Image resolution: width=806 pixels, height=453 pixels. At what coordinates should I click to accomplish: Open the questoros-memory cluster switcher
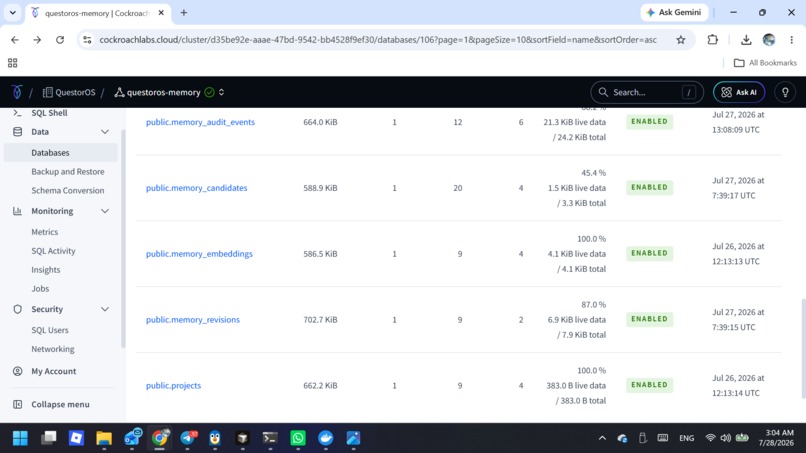(x=221, y=92)
